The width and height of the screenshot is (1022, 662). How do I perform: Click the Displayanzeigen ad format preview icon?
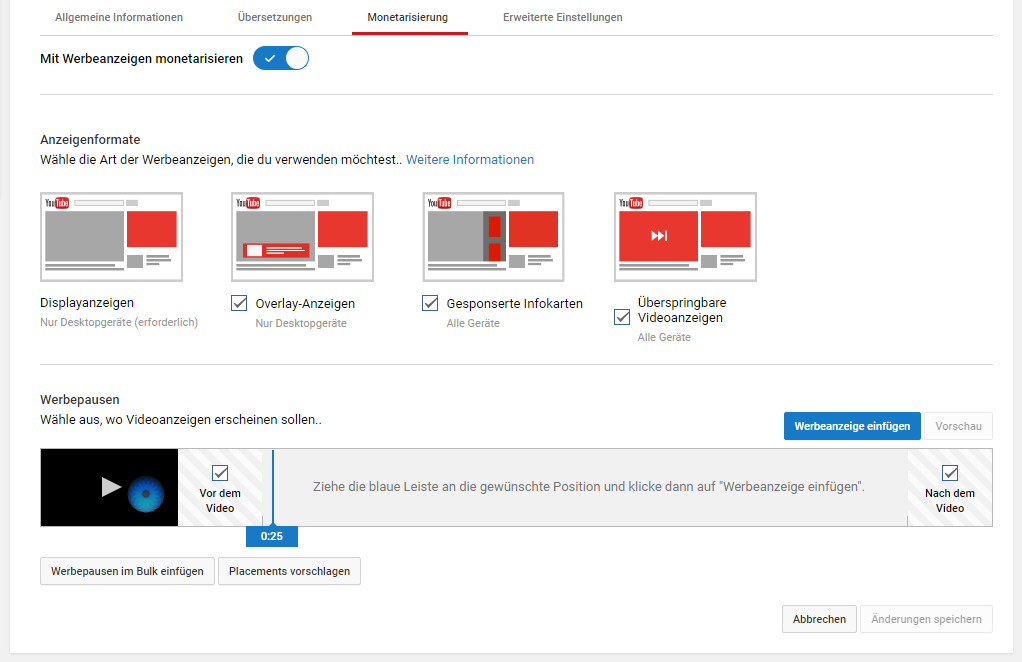(111, 237)
